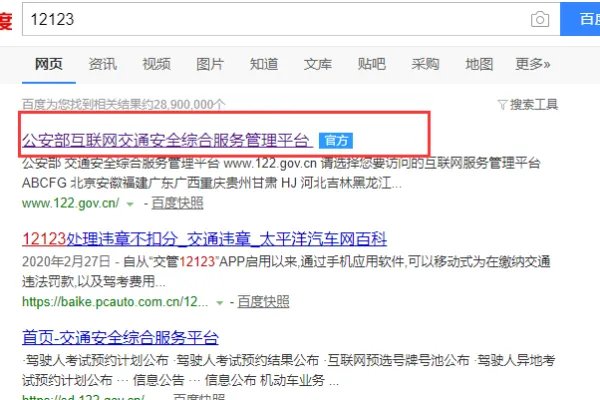The height and width of the screenshot is (400, 600).
Task: Open 公安部互联网交通安全综合服务管理平台 result link
Action: click(x=167, y=140)
